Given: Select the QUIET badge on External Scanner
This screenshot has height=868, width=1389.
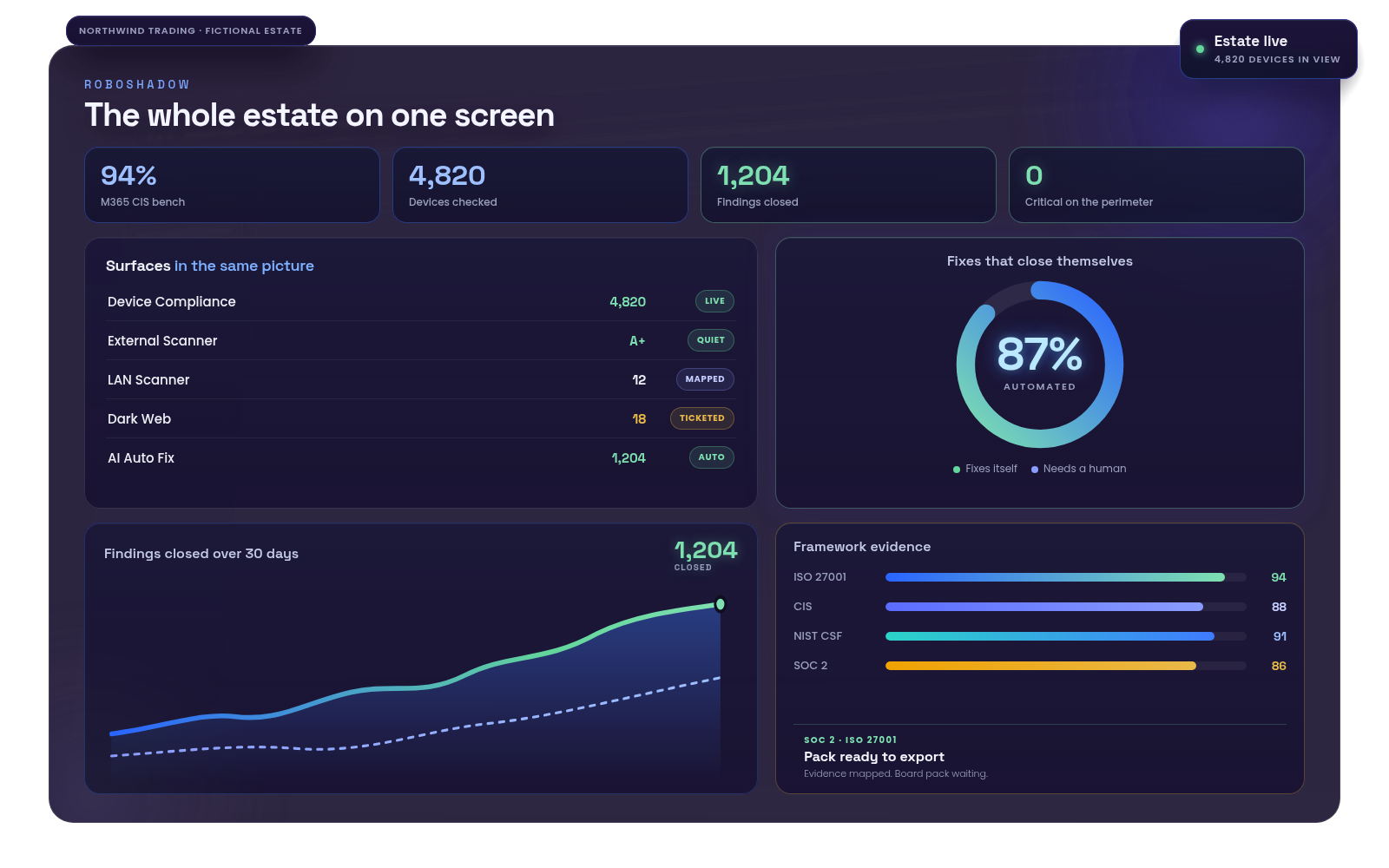Looking at the screenshot, I should tap(711, 340).
